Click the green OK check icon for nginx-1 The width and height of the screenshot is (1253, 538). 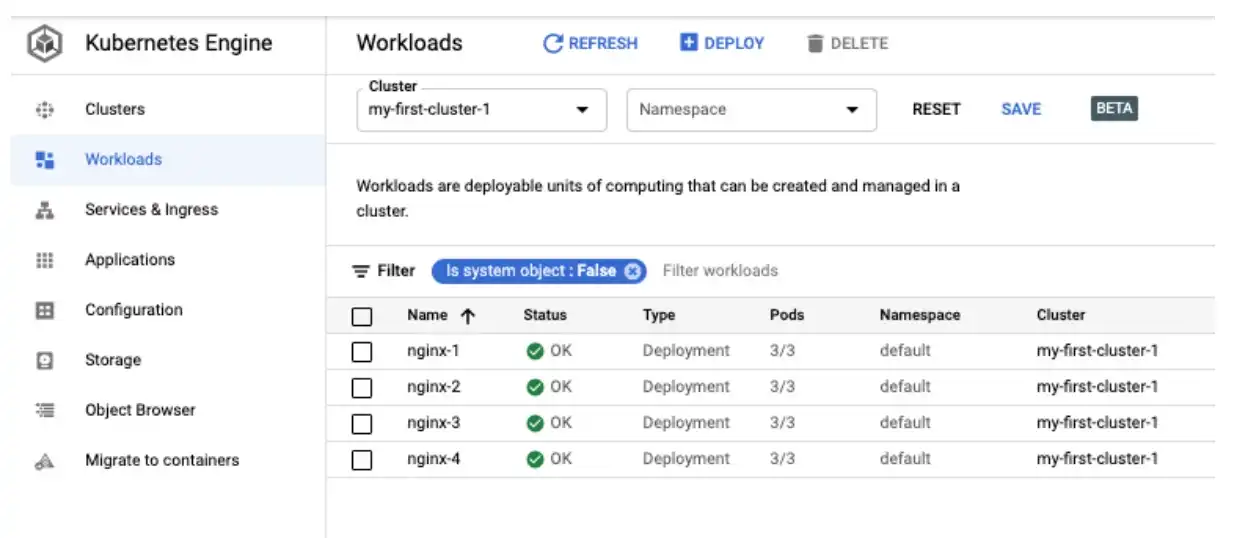click(536, 351)
